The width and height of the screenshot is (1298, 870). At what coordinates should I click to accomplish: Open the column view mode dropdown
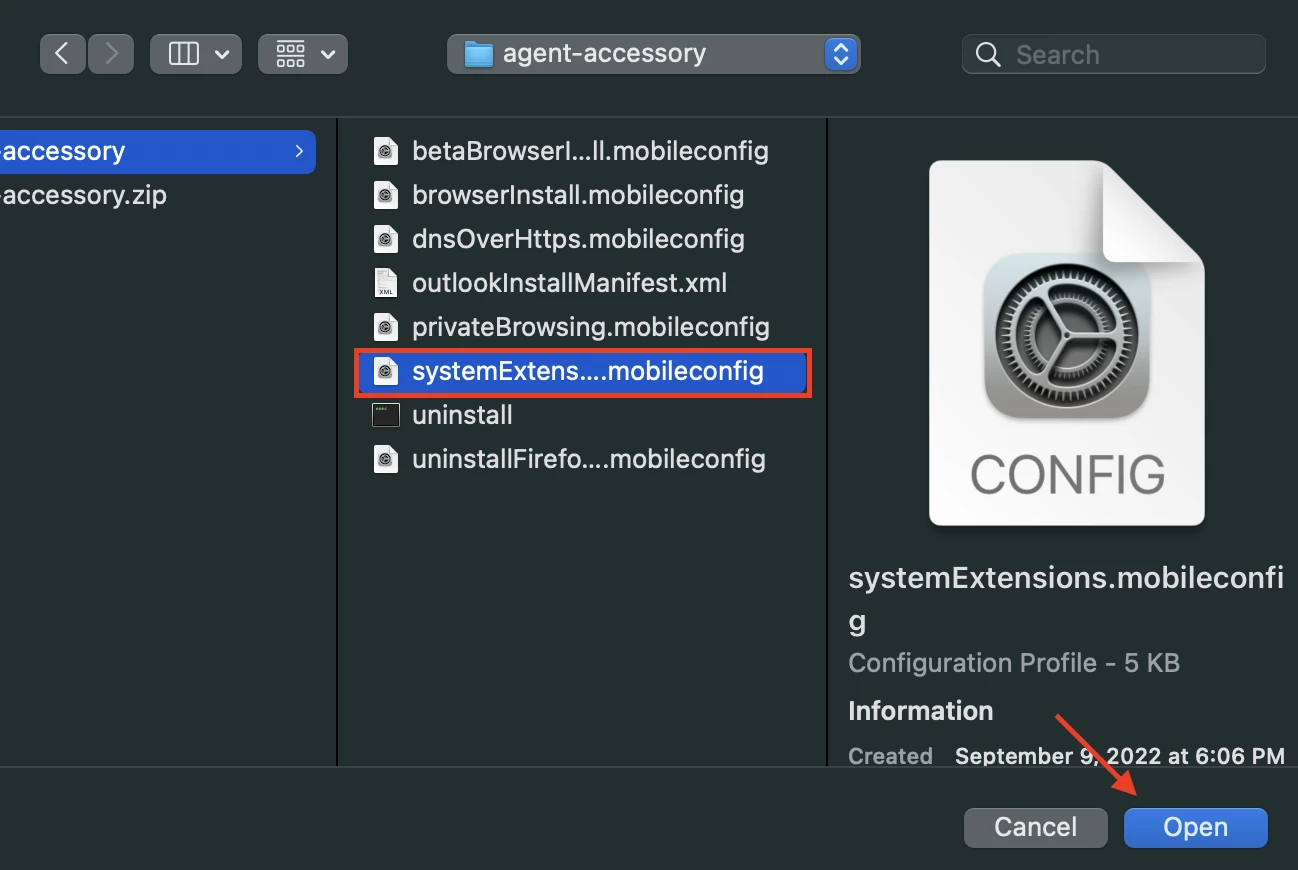195,54
